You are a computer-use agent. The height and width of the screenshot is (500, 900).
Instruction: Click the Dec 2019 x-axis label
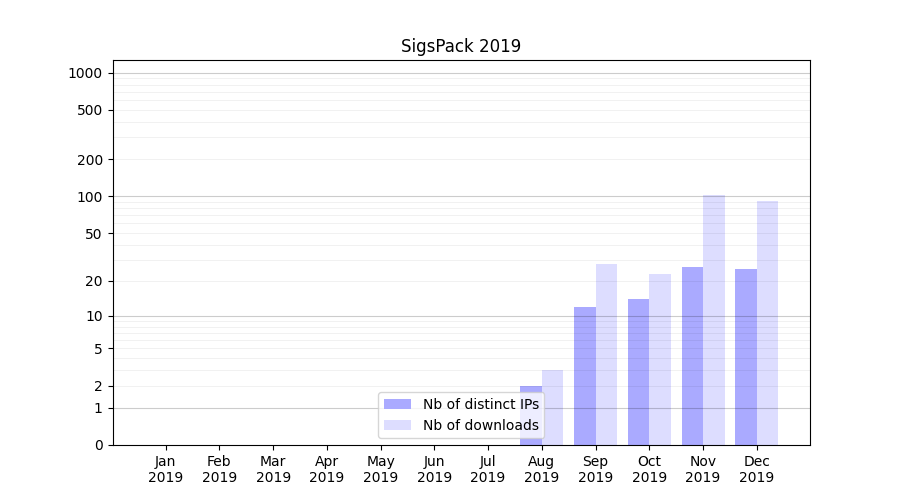(757, 469)
